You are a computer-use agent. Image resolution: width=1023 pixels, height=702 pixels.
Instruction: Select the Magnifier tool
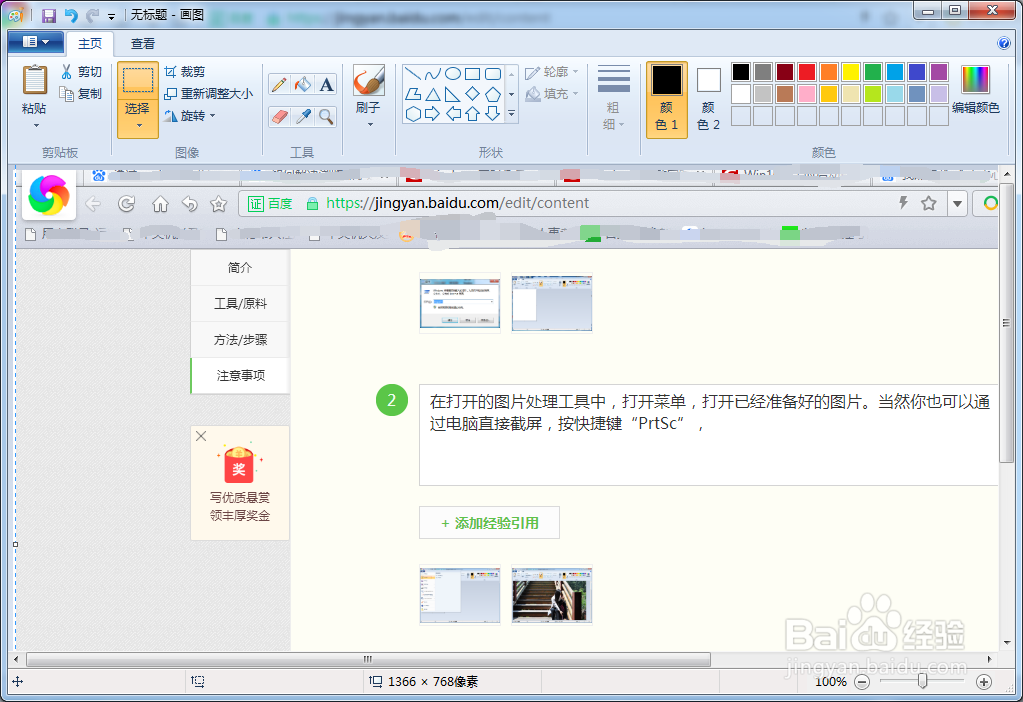pos(324,116)
